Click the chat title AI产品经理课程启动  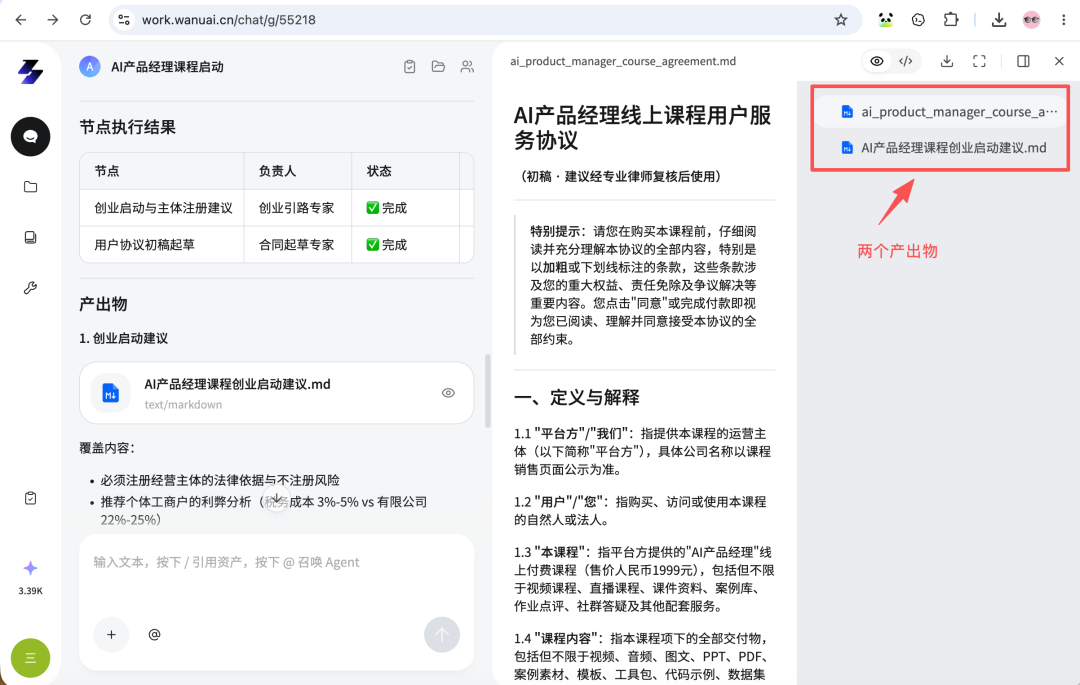(x=167, y=67)
